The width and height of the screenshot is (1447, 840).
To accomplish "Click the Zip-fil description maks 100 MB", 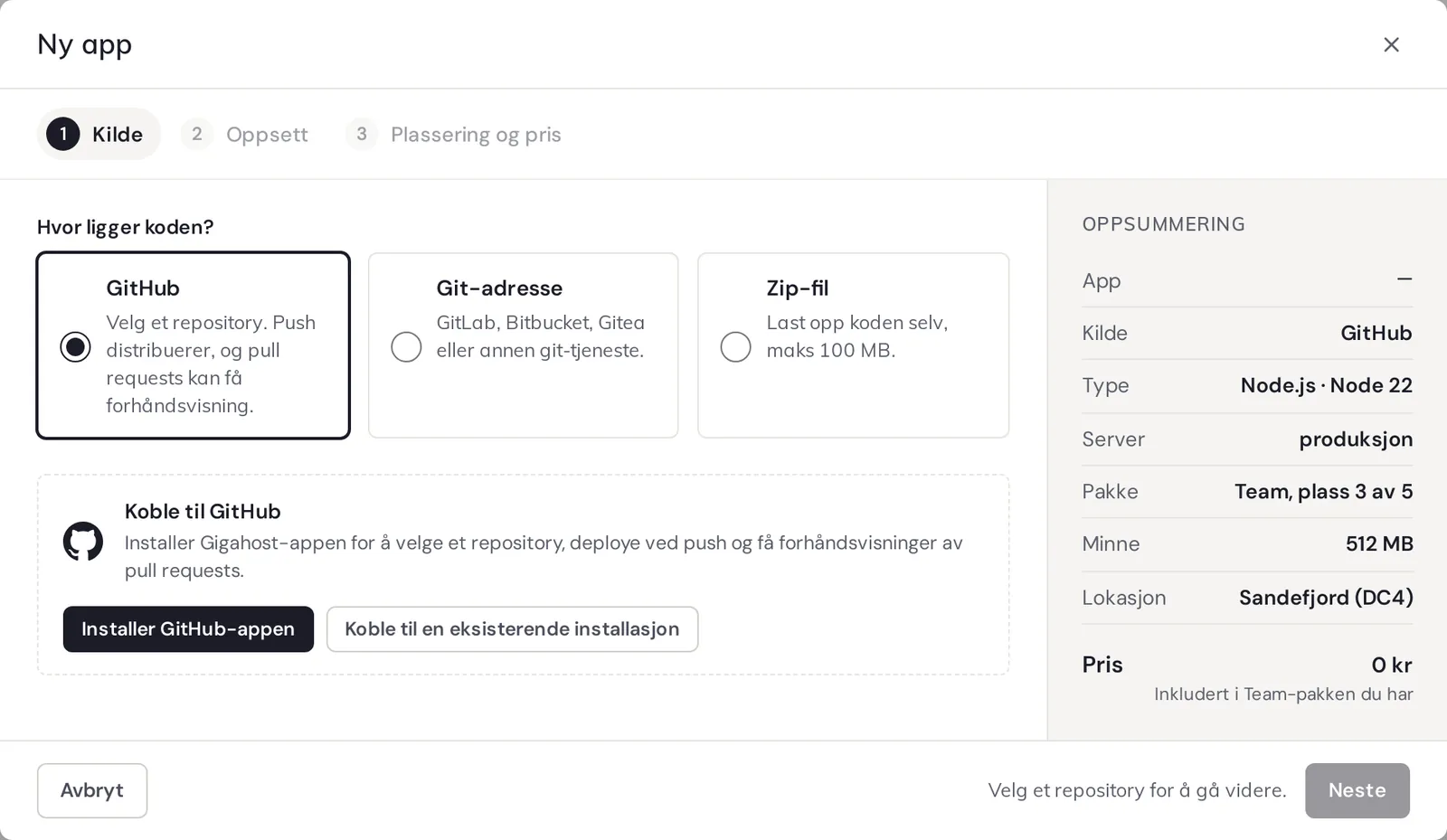I will click(857, 336).
